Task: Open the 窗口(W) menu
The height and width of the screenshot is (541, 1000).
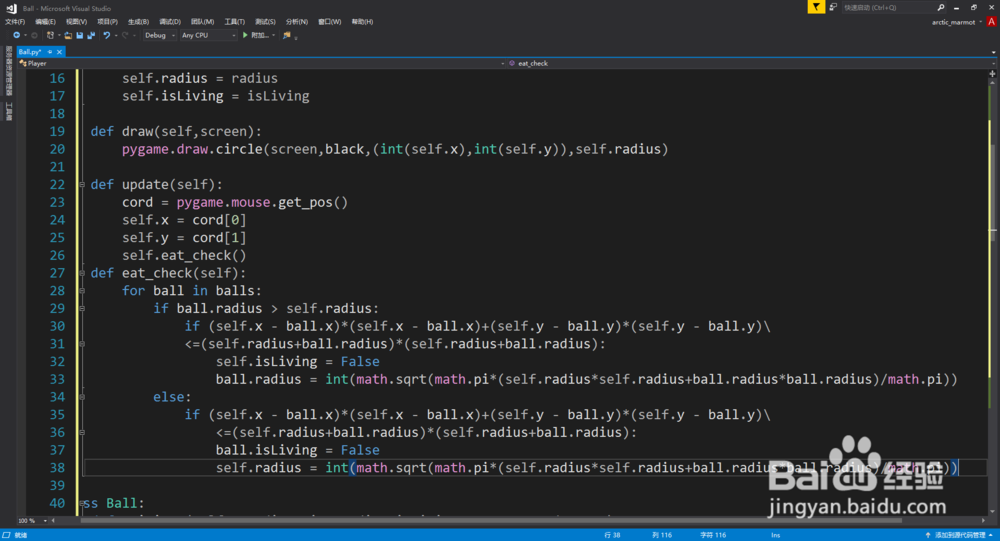Action: point(329,22)
